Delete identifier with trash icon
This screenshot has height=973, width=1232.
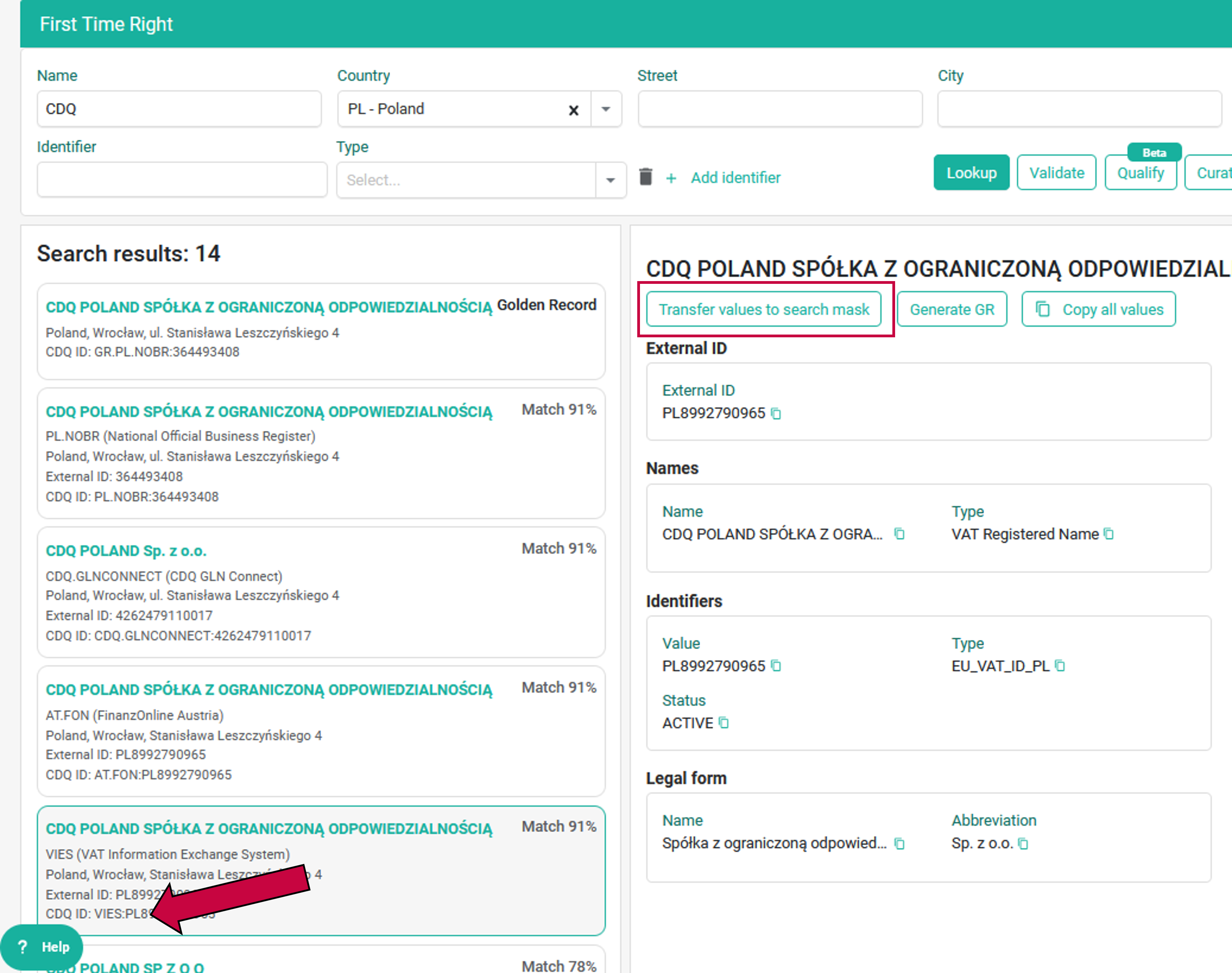[x=645, y=177]
